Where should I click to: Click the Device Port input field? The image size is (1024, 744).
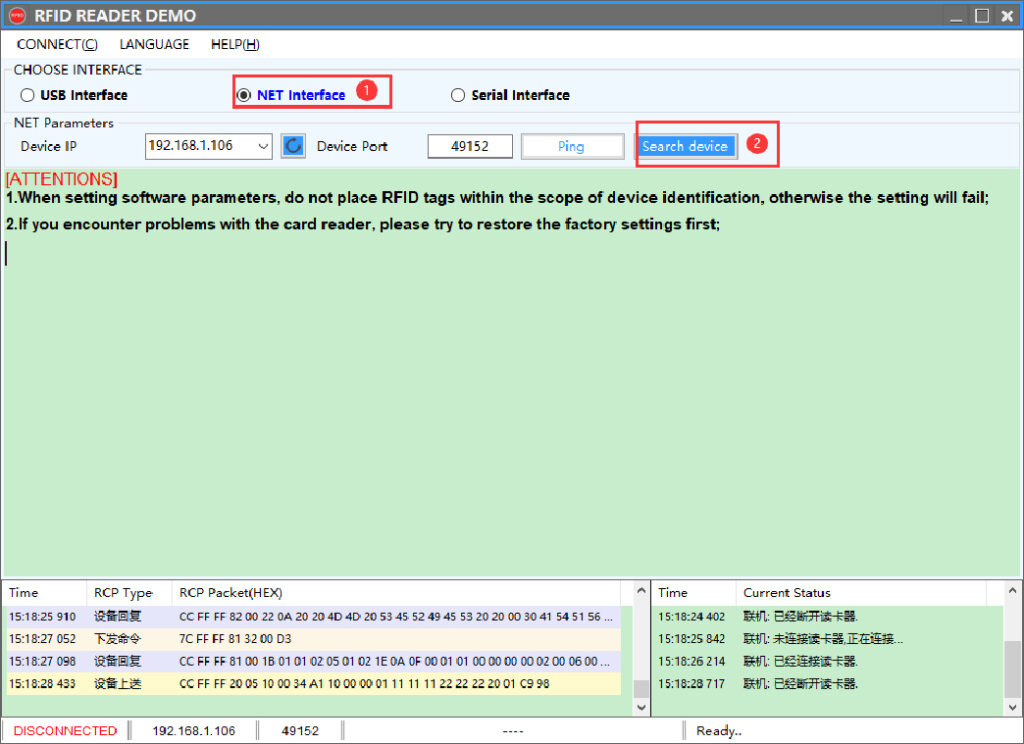tap(470, 146)
